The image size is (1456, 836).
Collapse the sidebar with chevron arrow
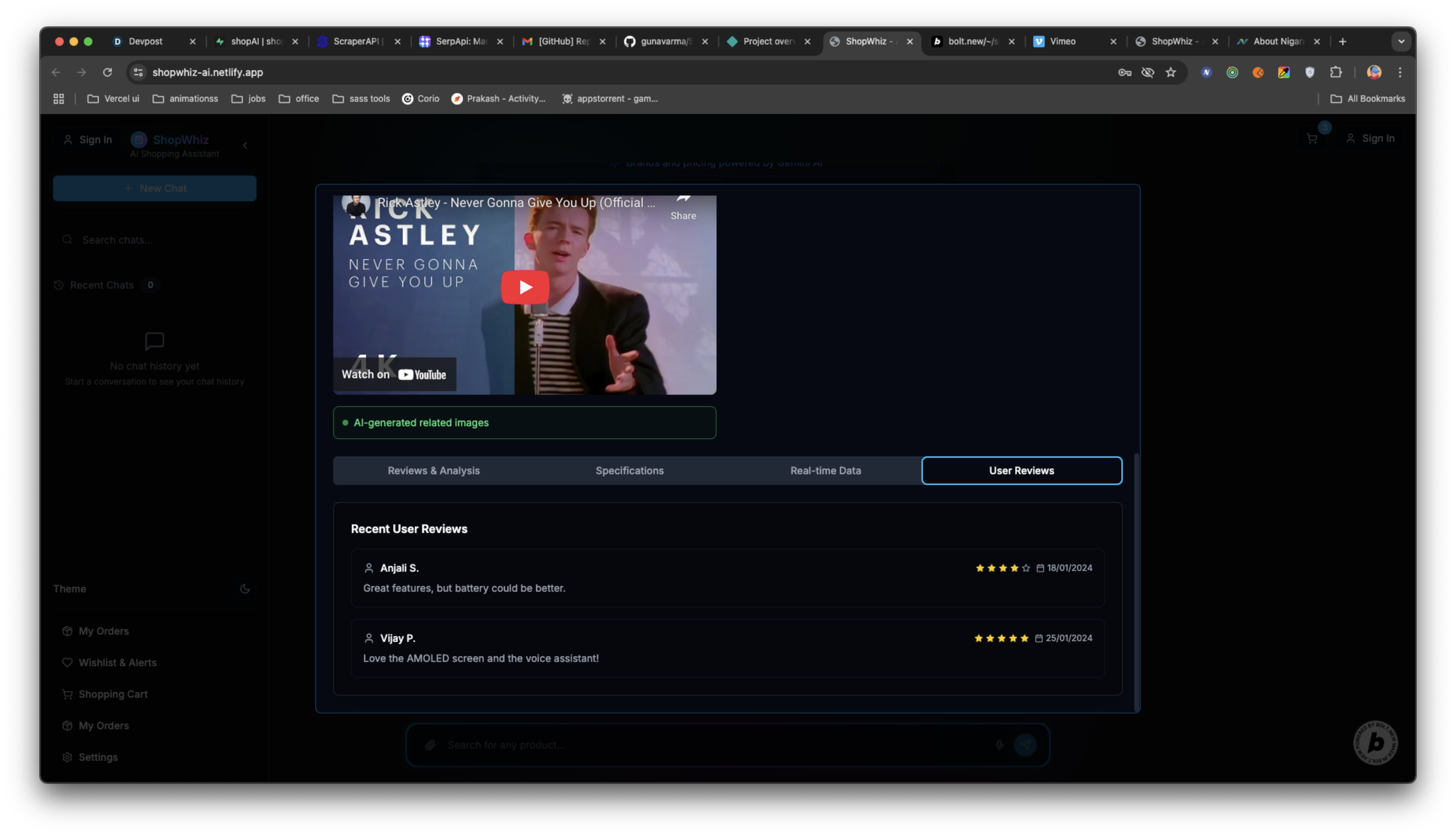point(245,145)
